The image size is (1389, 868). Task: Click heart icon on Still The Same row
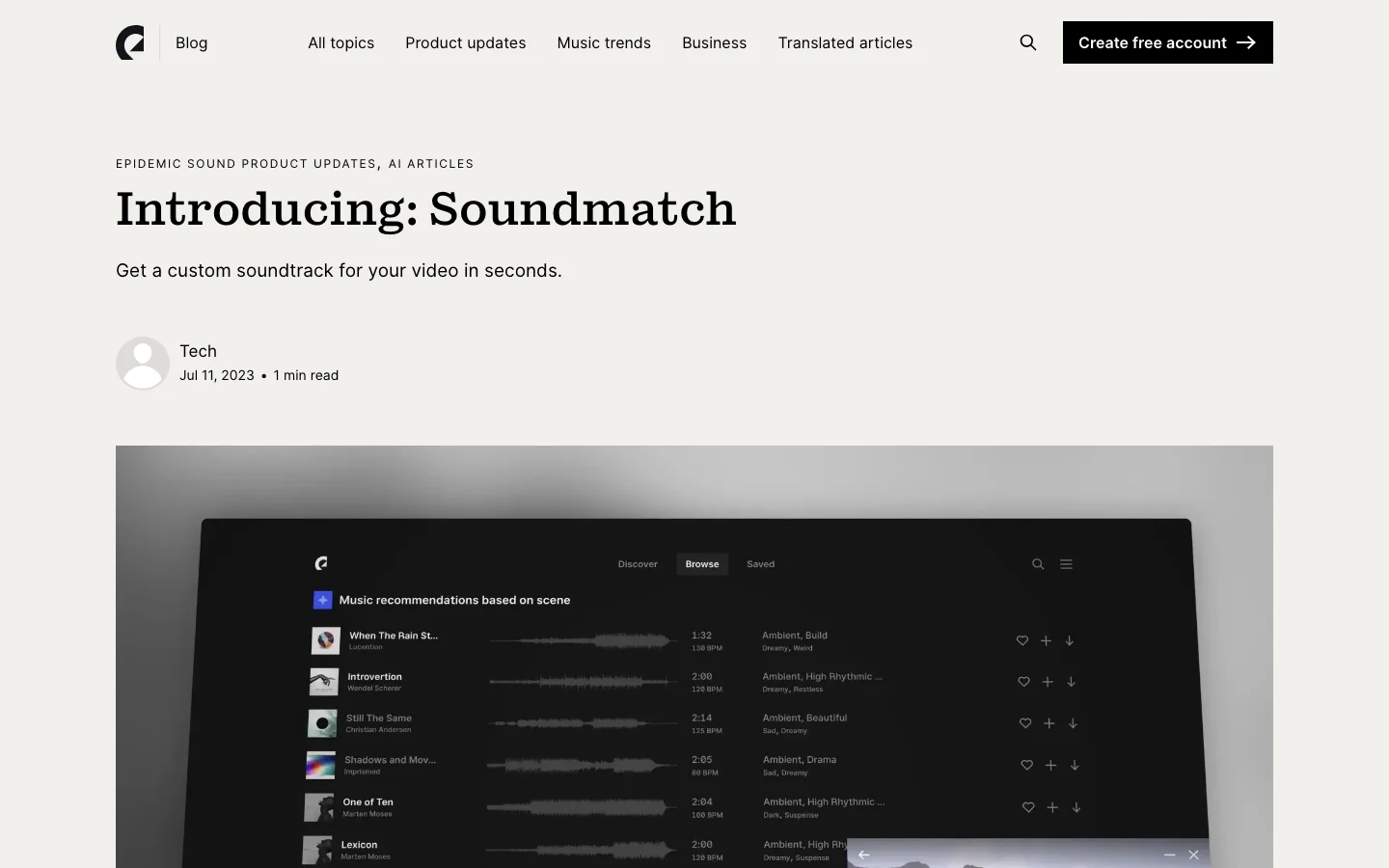(1025, 723)
